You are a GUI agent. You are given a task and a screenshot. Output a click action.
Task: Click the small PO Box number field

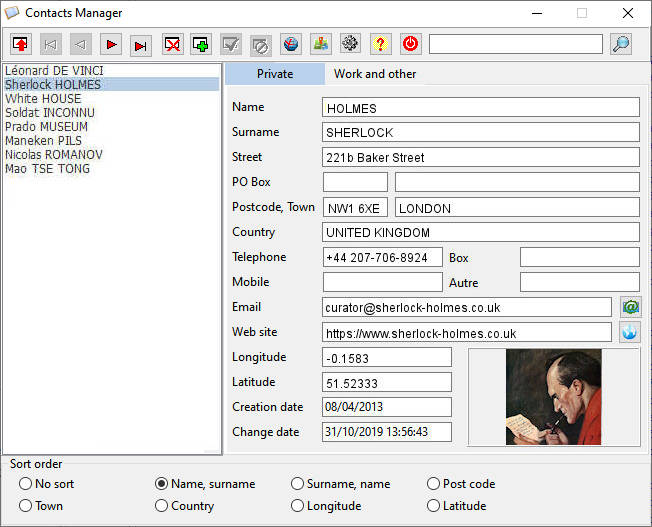click(356, 182)
